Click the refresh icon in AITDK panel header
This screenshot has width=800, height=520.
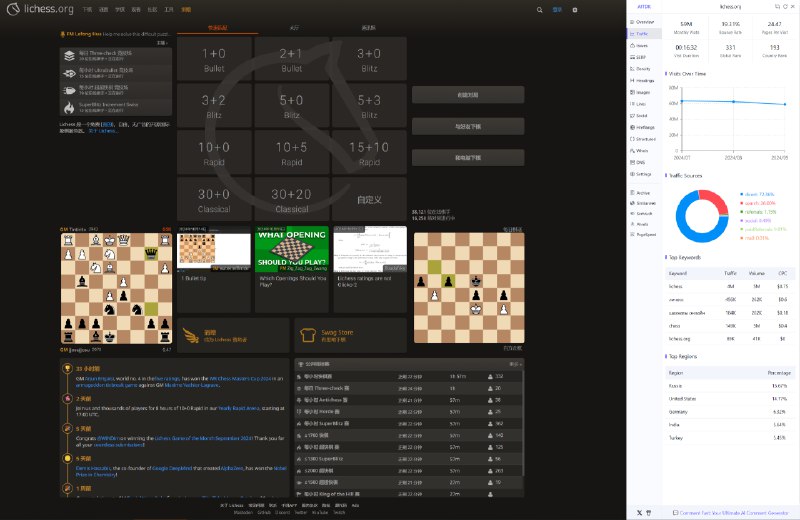click(x=785, y=7)
